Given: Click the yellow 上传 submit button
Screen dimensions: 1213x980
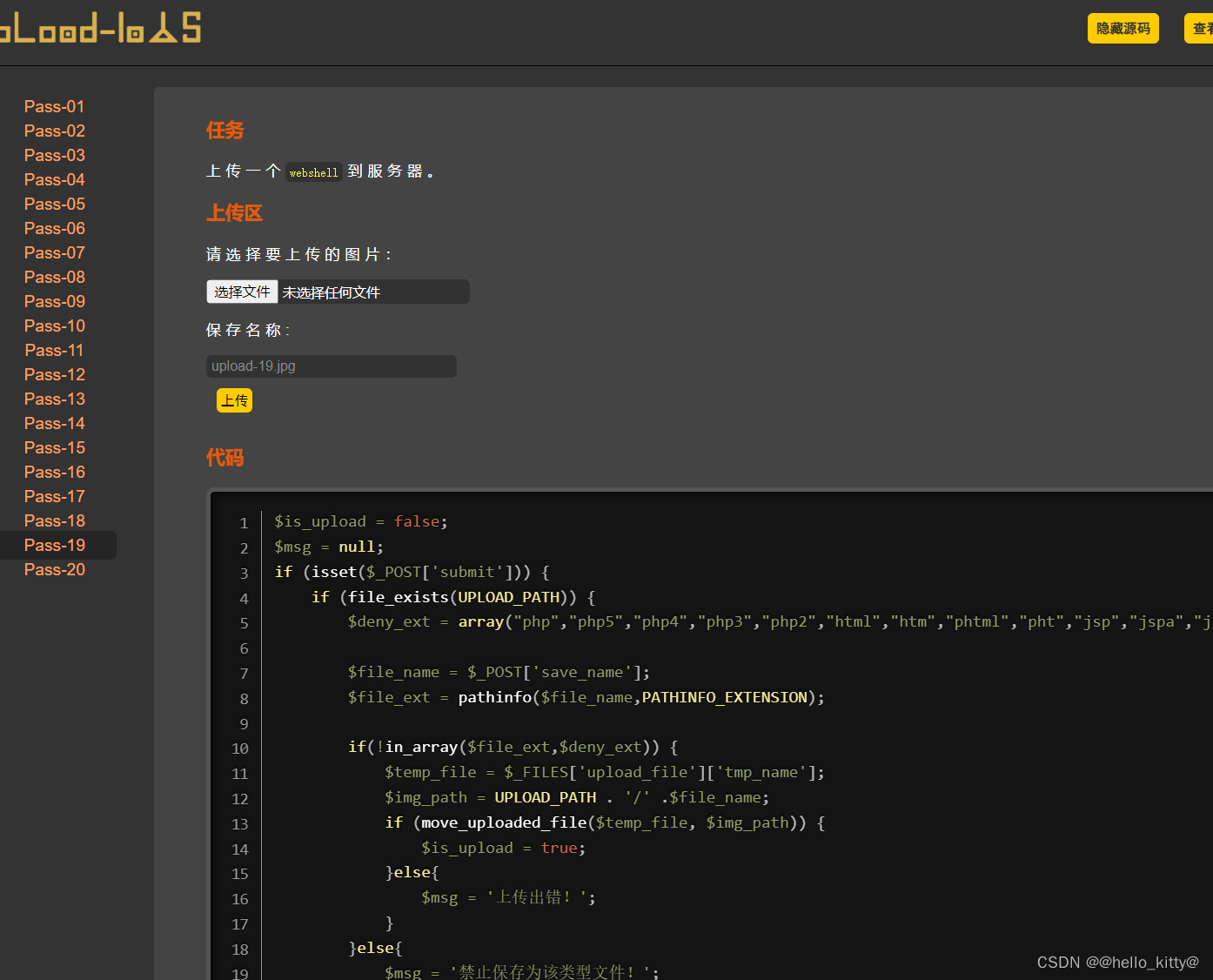Looking at the screenshot, I should (234, 400).
